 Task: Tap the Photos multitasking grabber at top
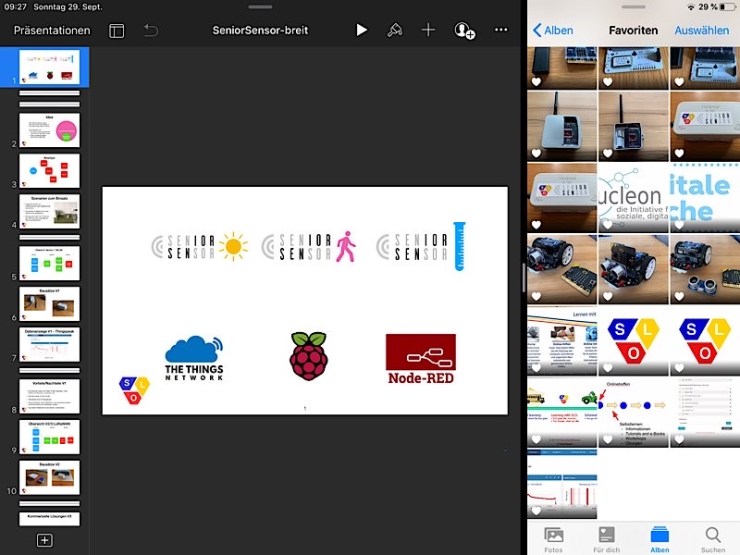point(633,7)
